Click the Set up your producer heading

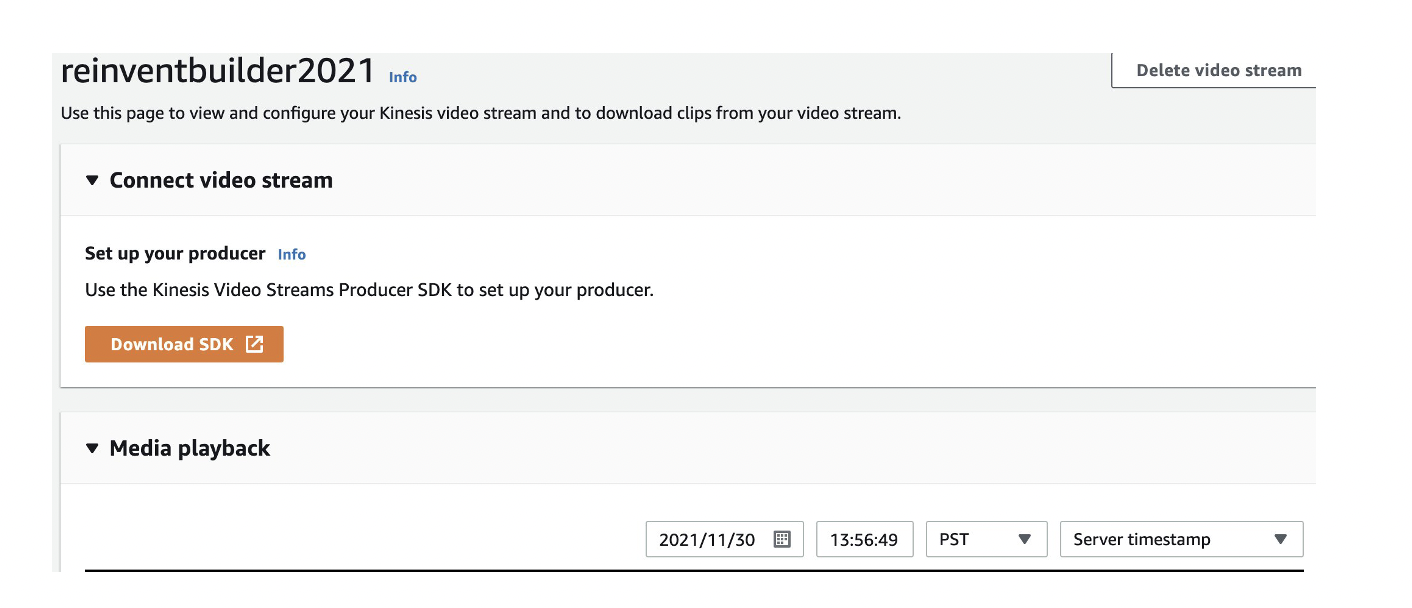175,253
